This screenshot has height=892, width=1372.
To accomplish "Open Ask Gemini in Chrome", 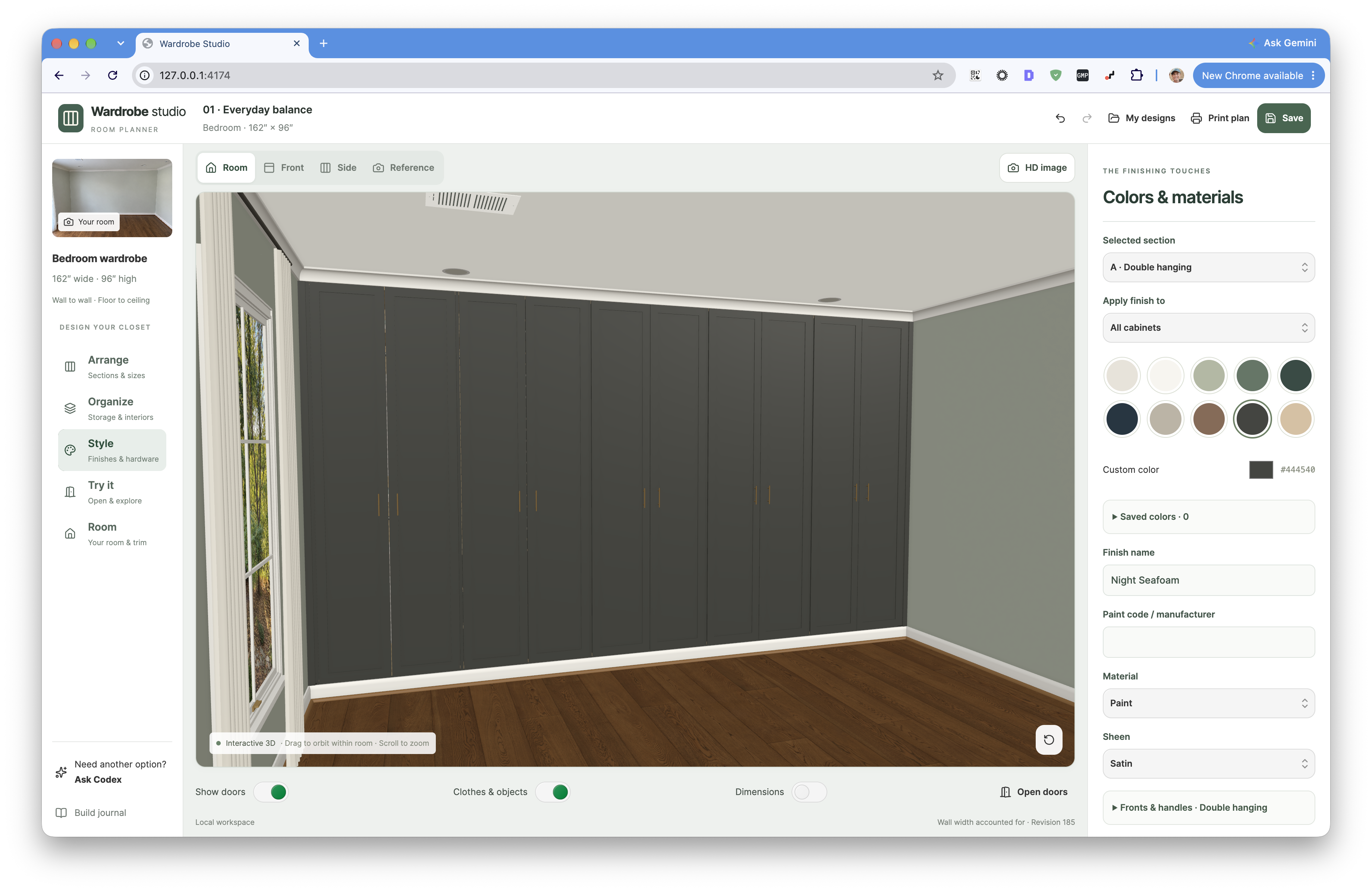I will (x=1282, y=43).
